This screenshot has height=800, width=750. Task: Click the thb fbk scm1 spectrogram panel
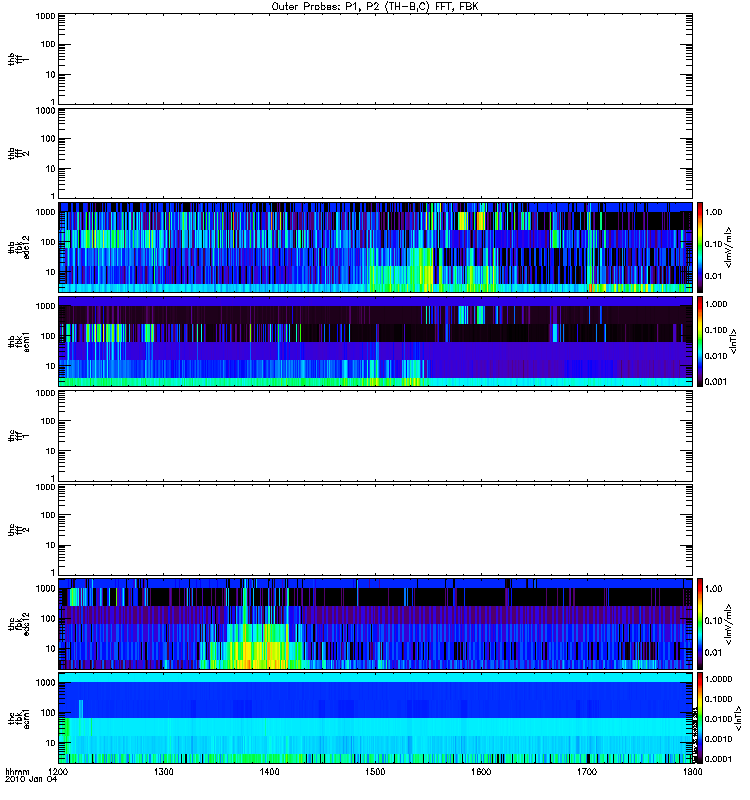point(375,341)
